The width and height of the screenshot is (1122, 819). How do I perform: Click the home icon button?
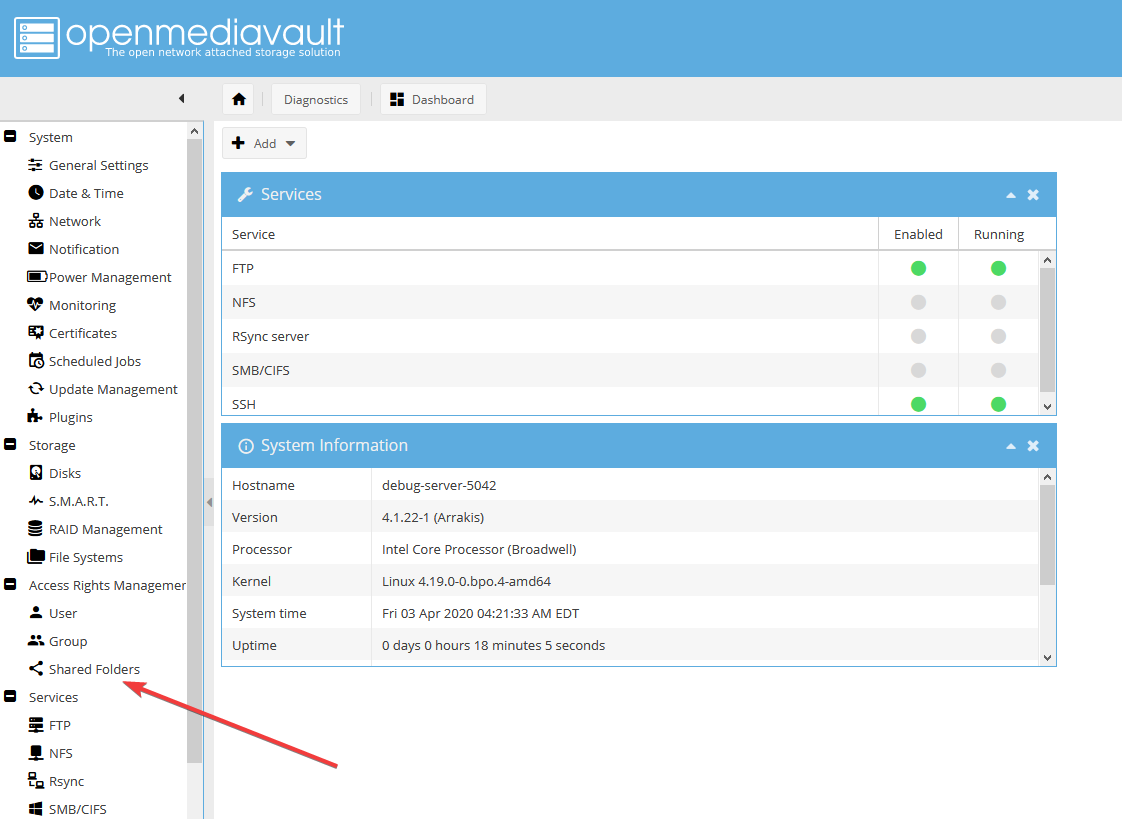click(239, 100)
